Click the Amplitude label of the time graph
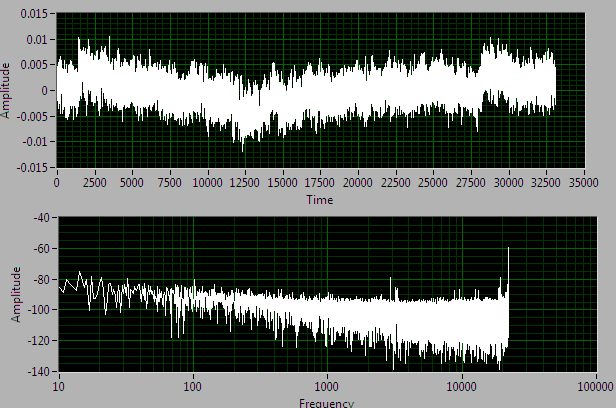This screenshot has height=408, width=616. (6, 91)
